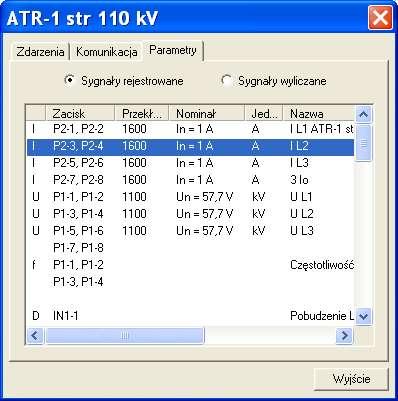Choose Sygnały wyliczane radio option

[273, 81]
